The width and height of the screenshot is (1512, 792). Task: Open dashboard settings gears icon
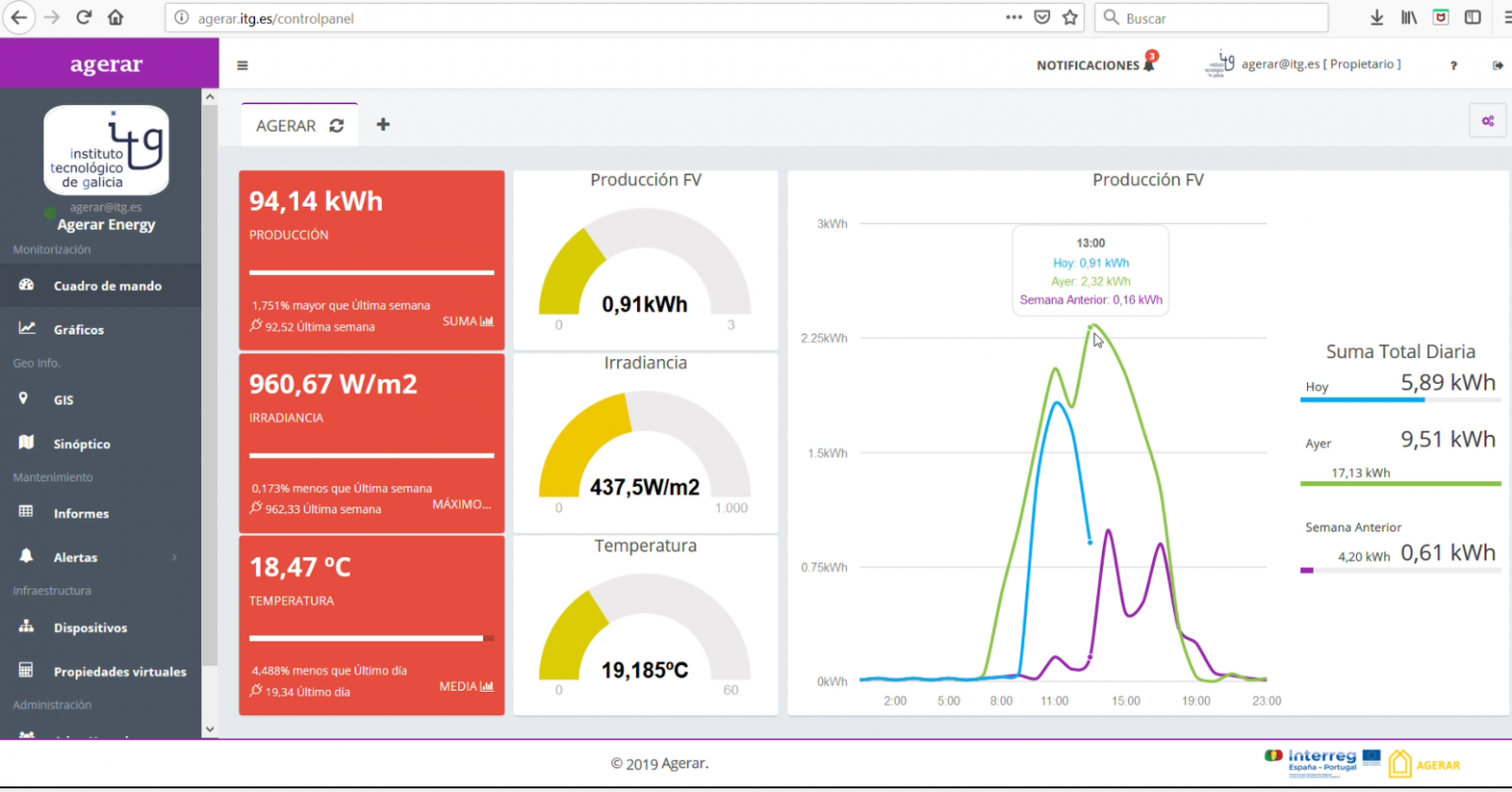click(x=1487, y=121)
